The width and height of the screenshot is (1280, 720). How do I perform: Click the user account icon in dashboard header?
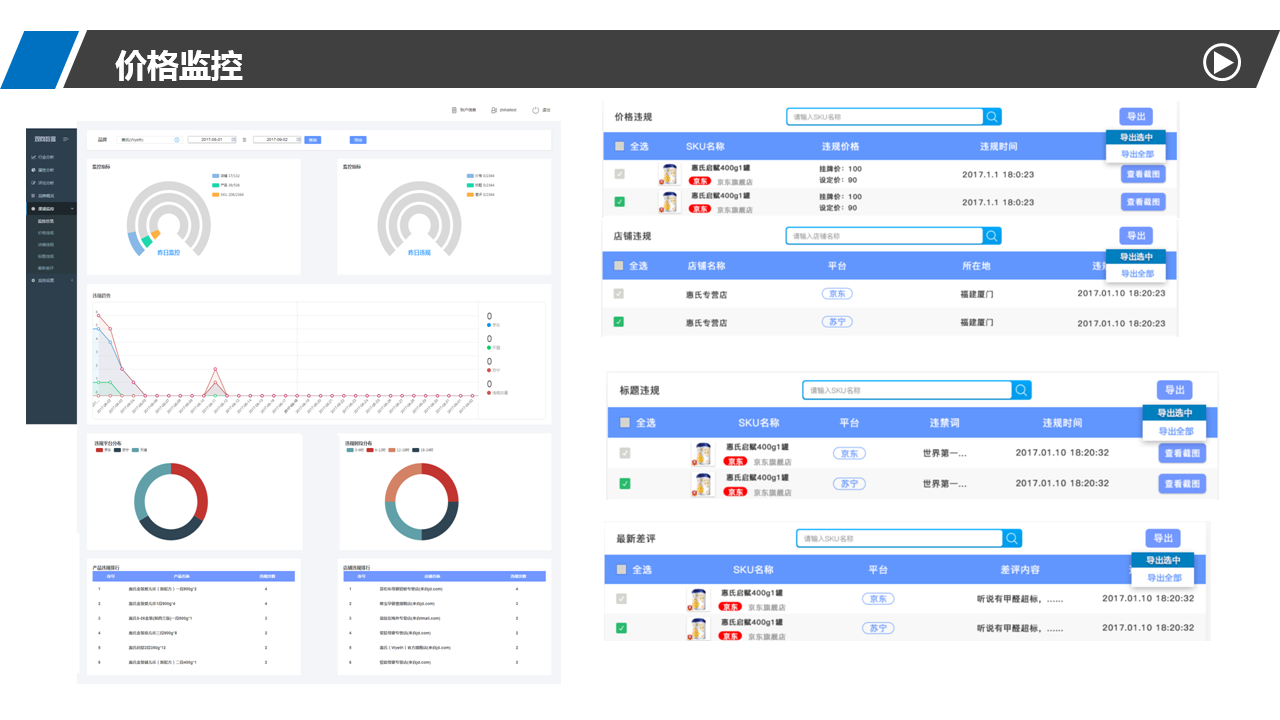click(494, 110)
